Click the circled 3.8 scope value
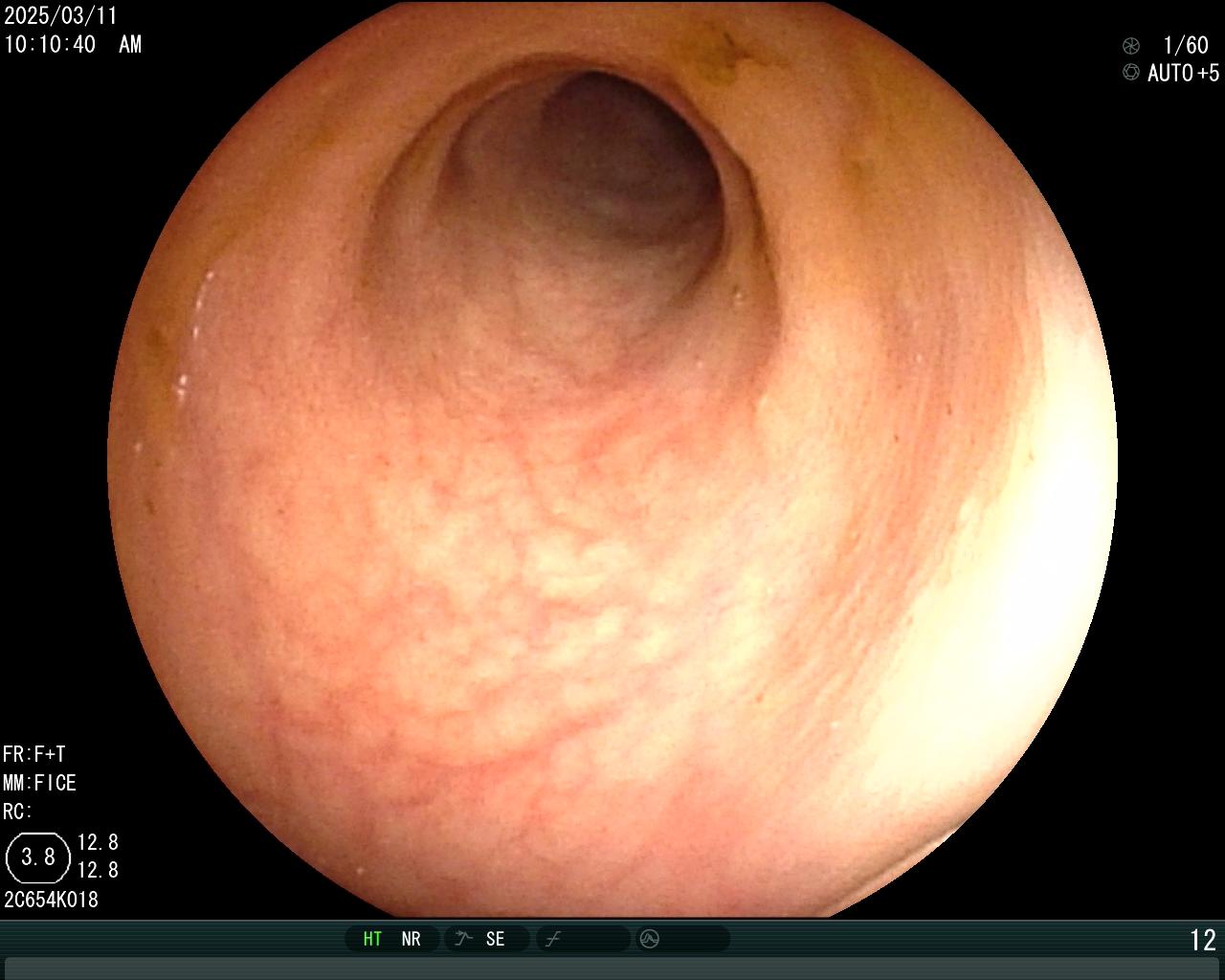The width and height of the screenshot is (1225, 980). [x=38, y=857]
